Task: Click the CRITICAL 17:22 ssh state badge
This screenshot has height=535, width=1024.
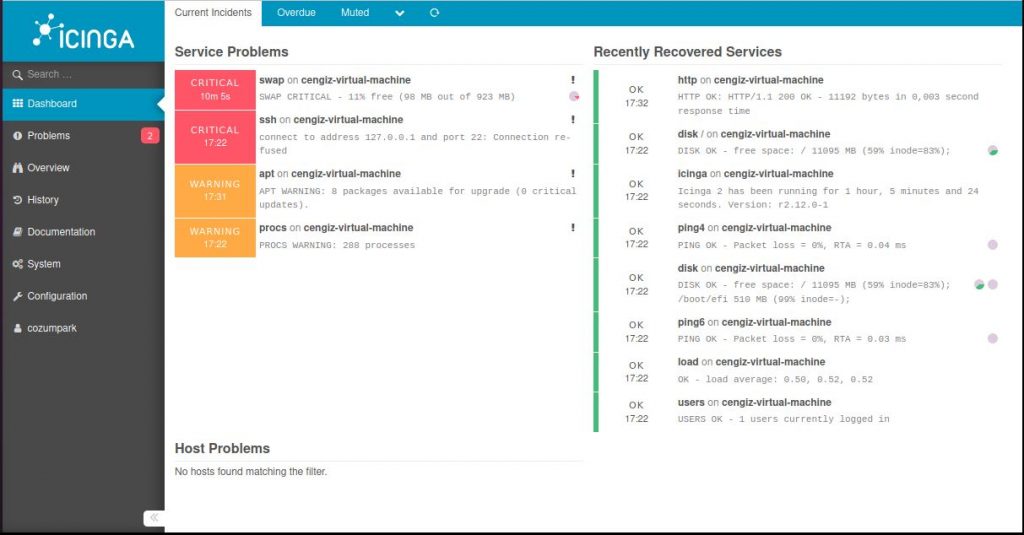Action: click(x=215, y=137)
